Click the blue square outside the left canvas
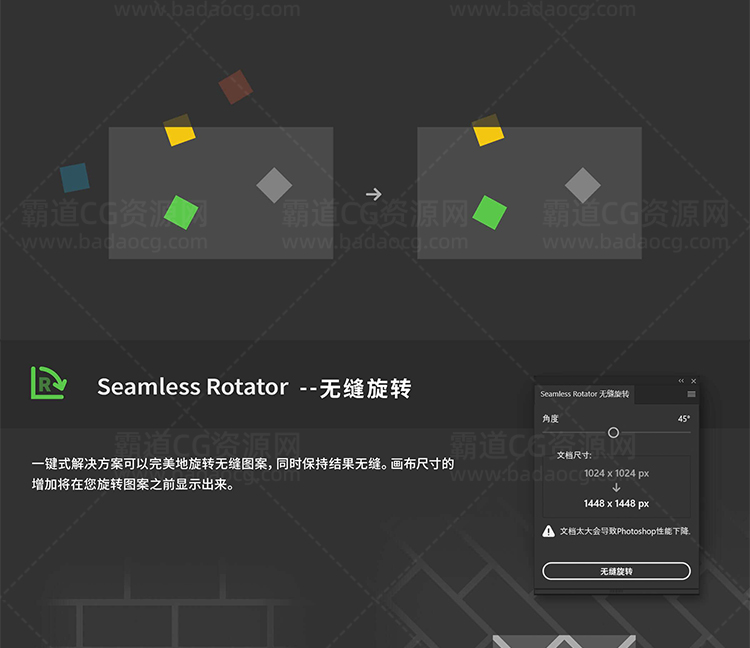Viewport: 750px width, 648px height. 74,178
